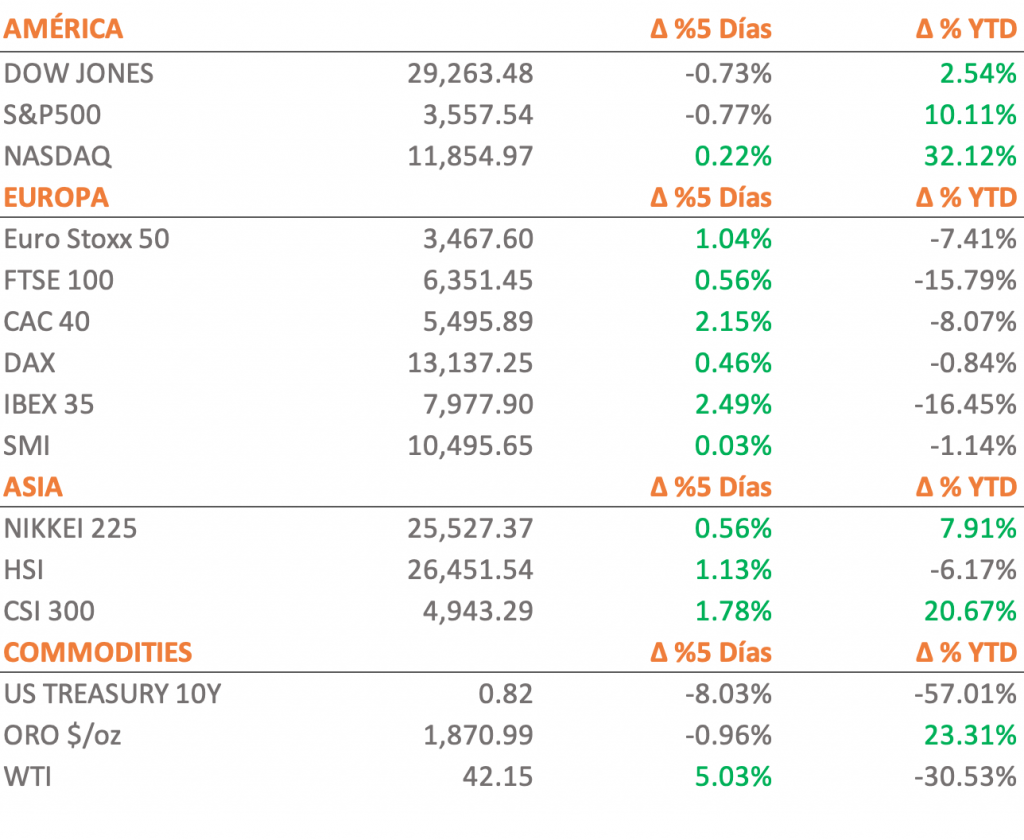Click the Δ % YTD header in AMÉRICA
This screenshot has width=1024, height=840.
point(965,29)
